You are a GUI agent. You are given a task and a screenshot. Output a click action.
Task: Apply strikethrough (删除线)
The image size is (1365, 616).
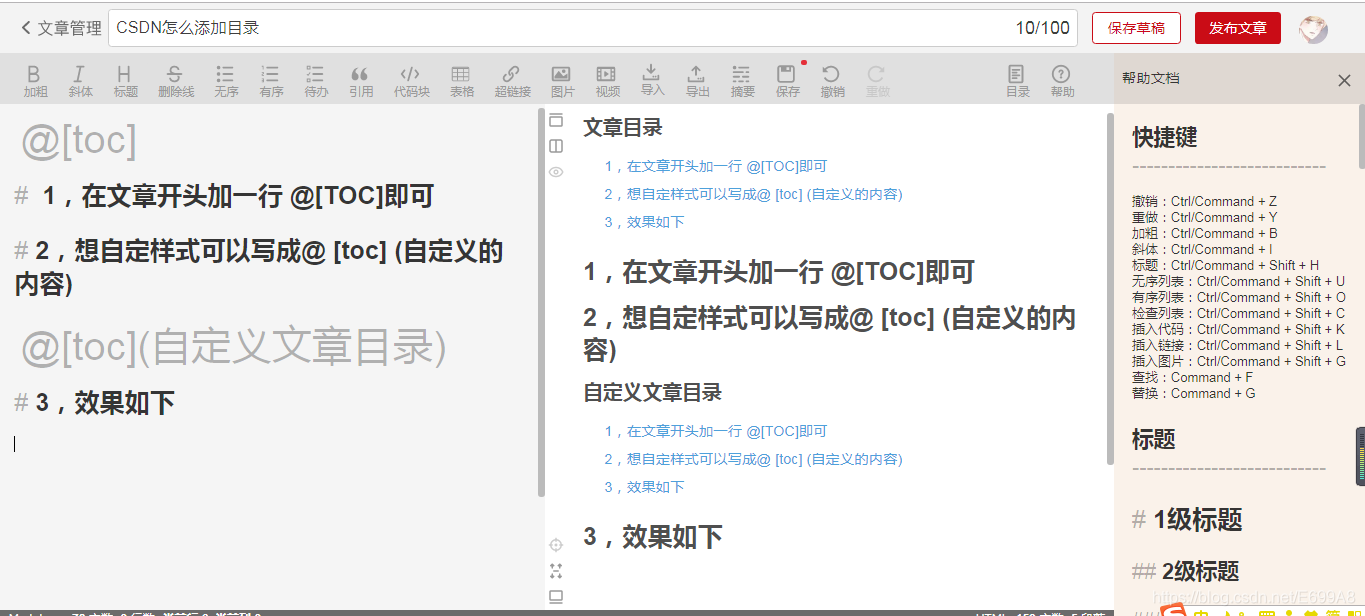click(x=175, y=81)
